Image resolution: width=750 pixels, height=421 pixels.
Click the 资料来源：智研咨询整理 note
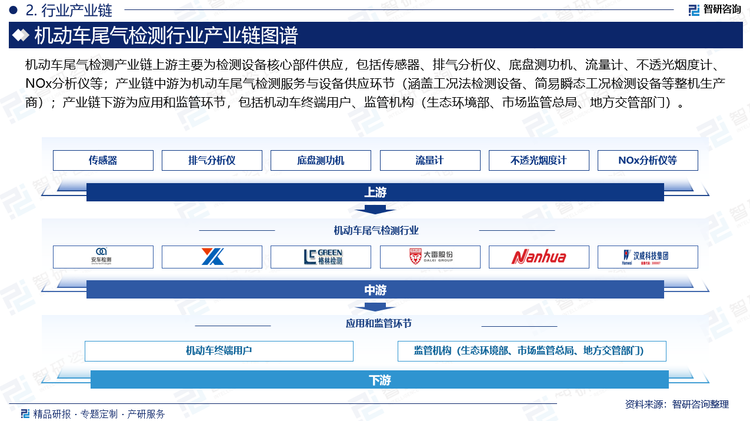(676, 404)
